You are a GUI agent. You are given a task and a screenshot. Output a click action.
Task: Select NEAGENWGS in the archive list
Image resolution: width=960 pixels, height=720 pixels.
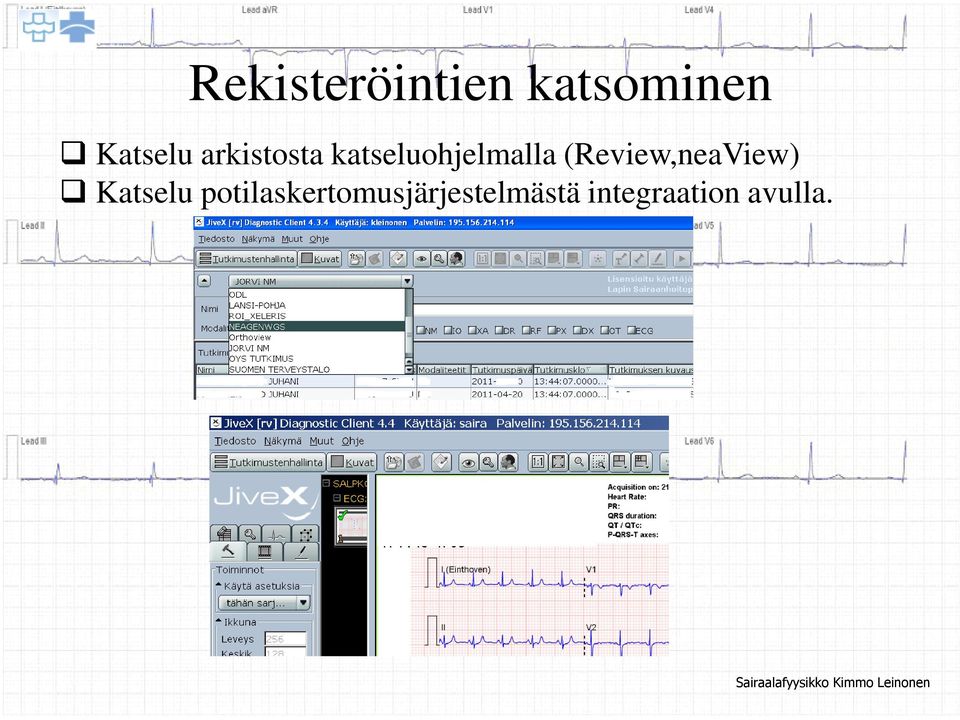[316, 326]
